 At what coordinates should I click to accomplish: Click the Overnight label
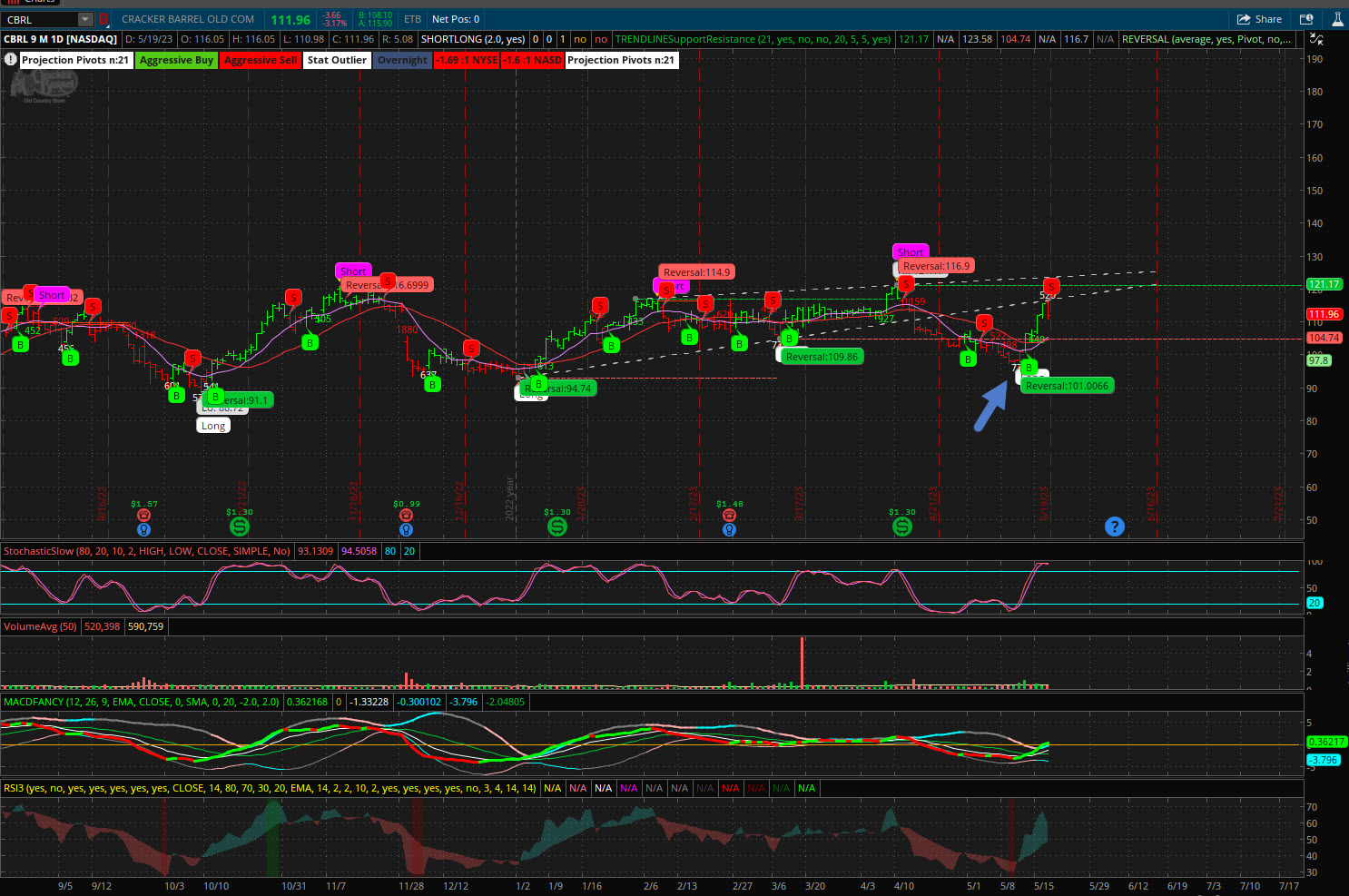pyautogui.click(x=402, y=60)
